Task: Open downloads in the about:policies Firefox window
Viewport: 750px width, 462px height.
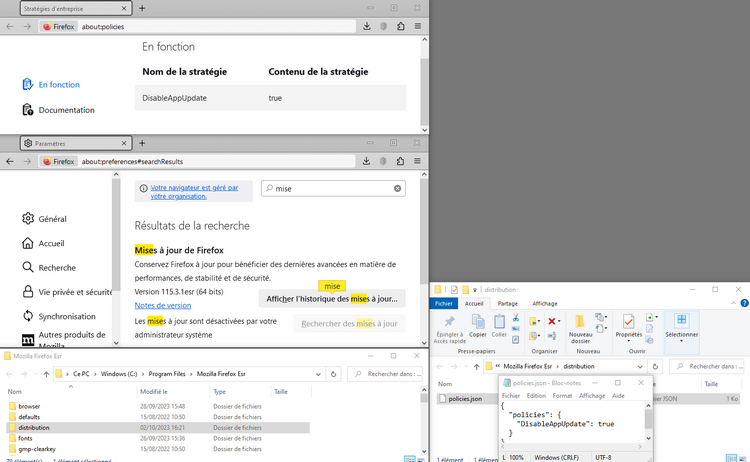Action: click(367, 26)
